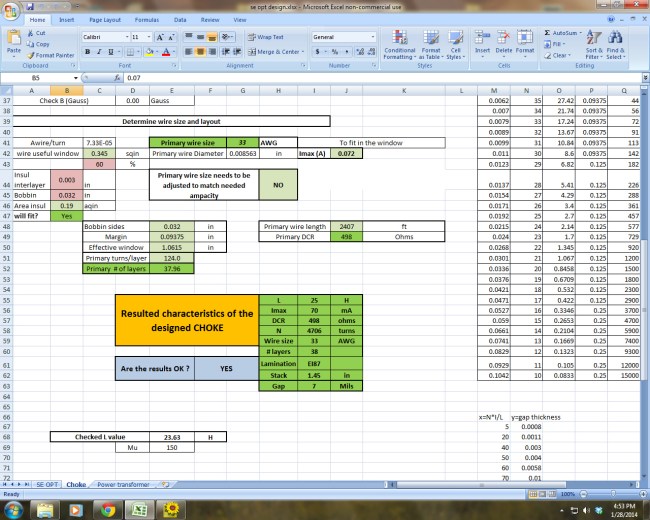The width and height of the screenshot is (650, 520).
Task: Select the Power transformer sheet tab
Action: (124, 484)
